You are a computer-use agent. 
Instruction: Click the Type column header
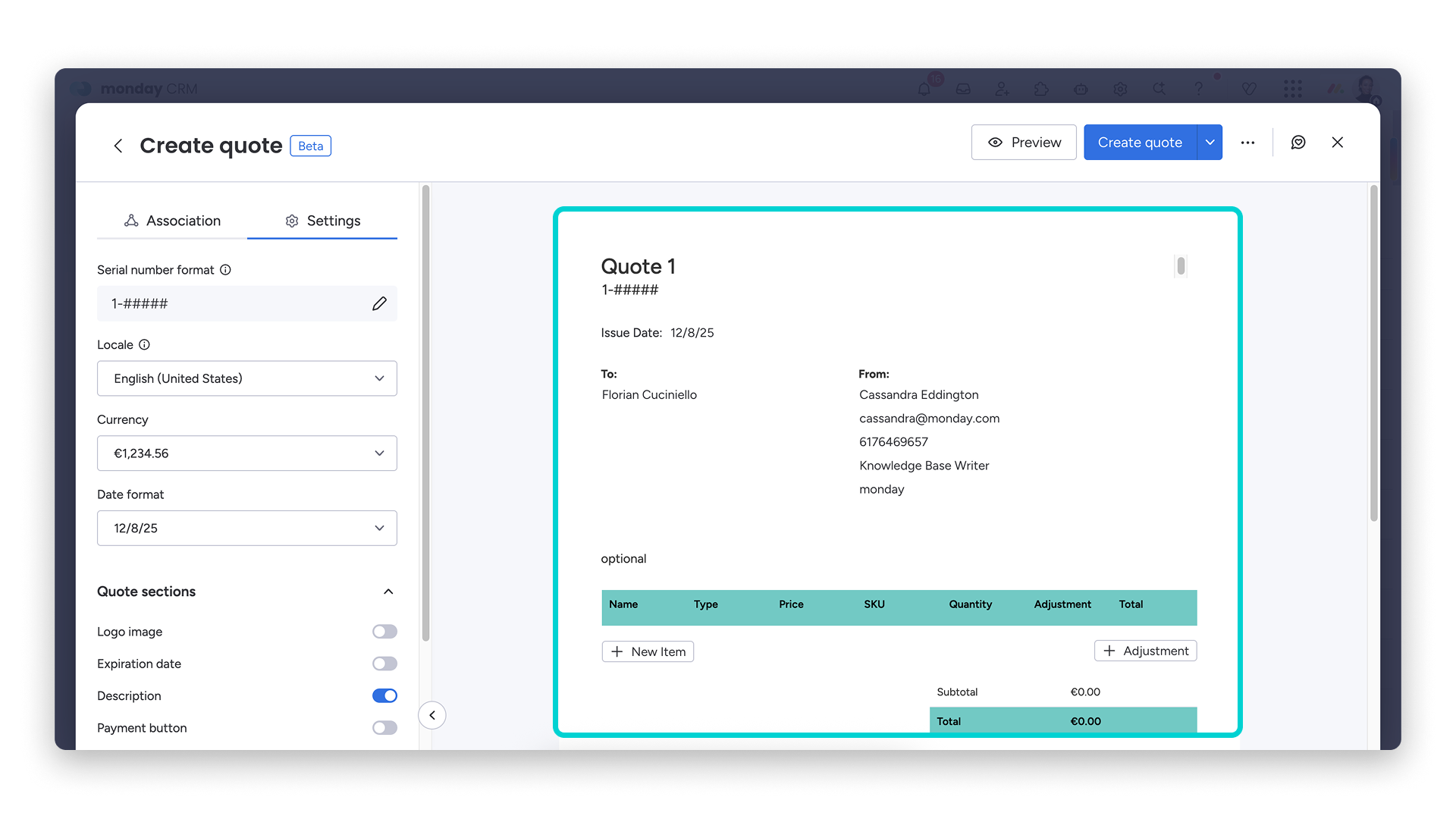[x=705, y=604]
